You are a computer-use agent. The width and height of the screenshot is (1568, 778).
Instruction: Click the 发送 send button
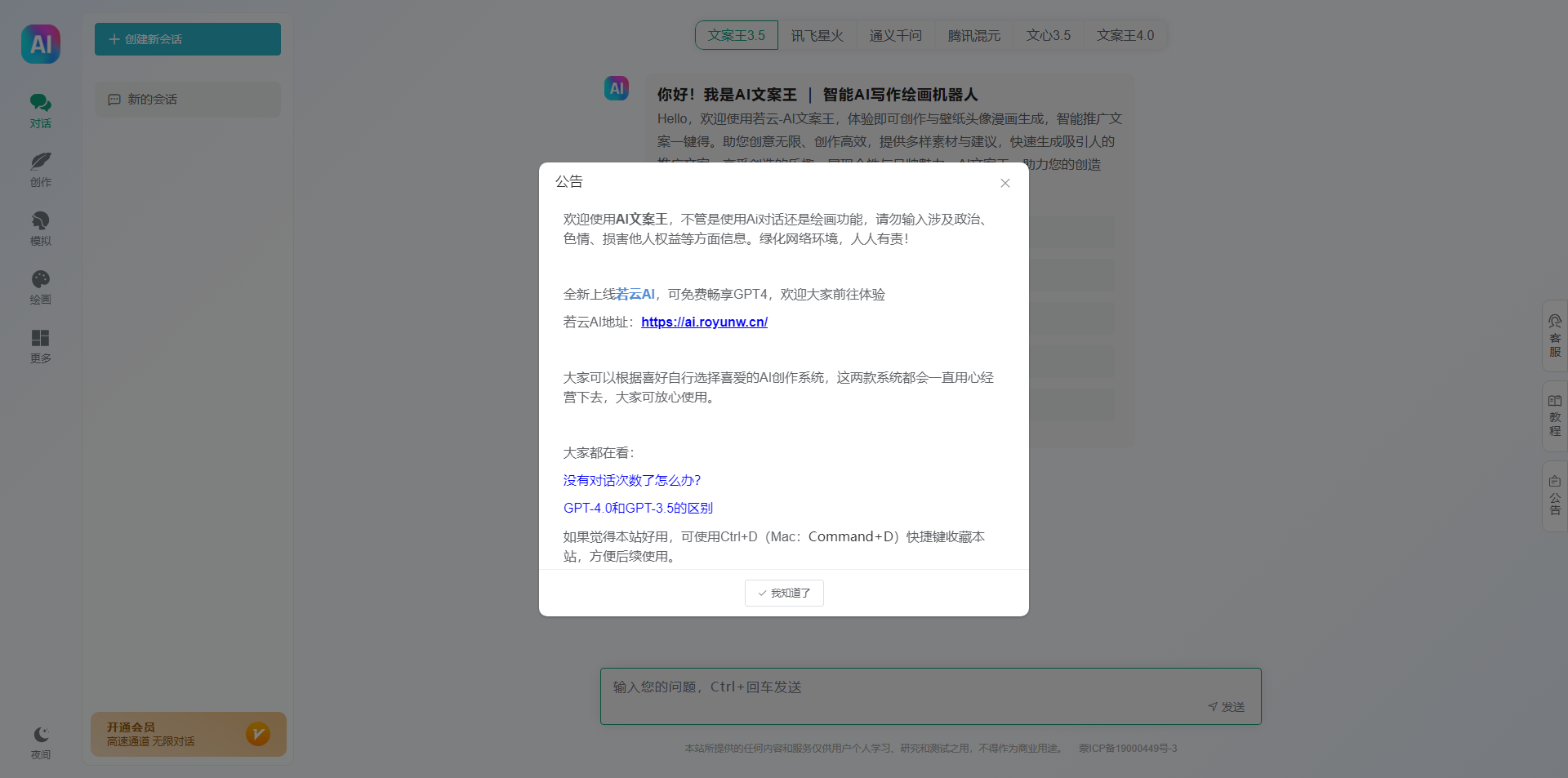1227,706
